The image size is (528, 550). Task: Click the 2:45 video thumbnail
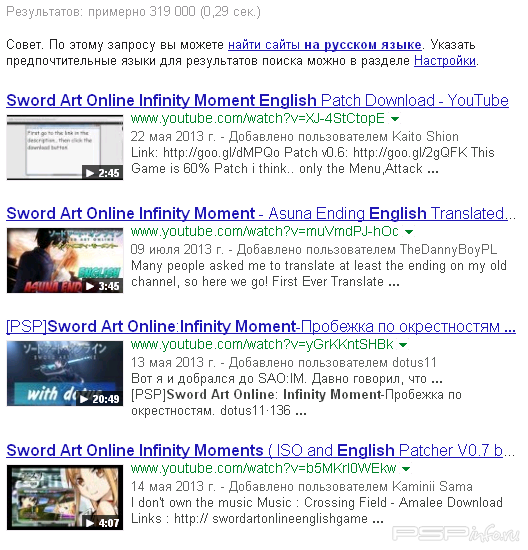(65, 147)
